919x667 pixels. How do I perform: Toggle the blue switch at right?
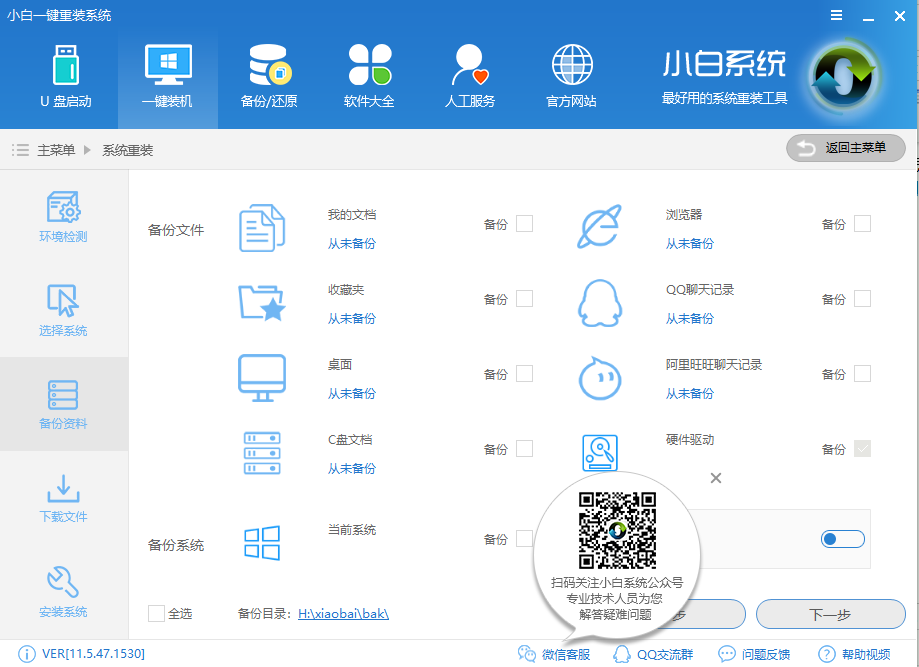pos(842,539)
